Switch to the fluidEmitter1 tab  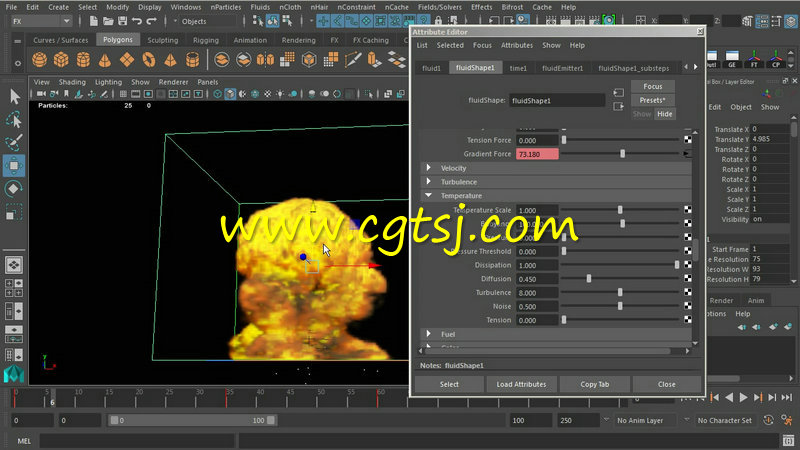tap(562, 68)
